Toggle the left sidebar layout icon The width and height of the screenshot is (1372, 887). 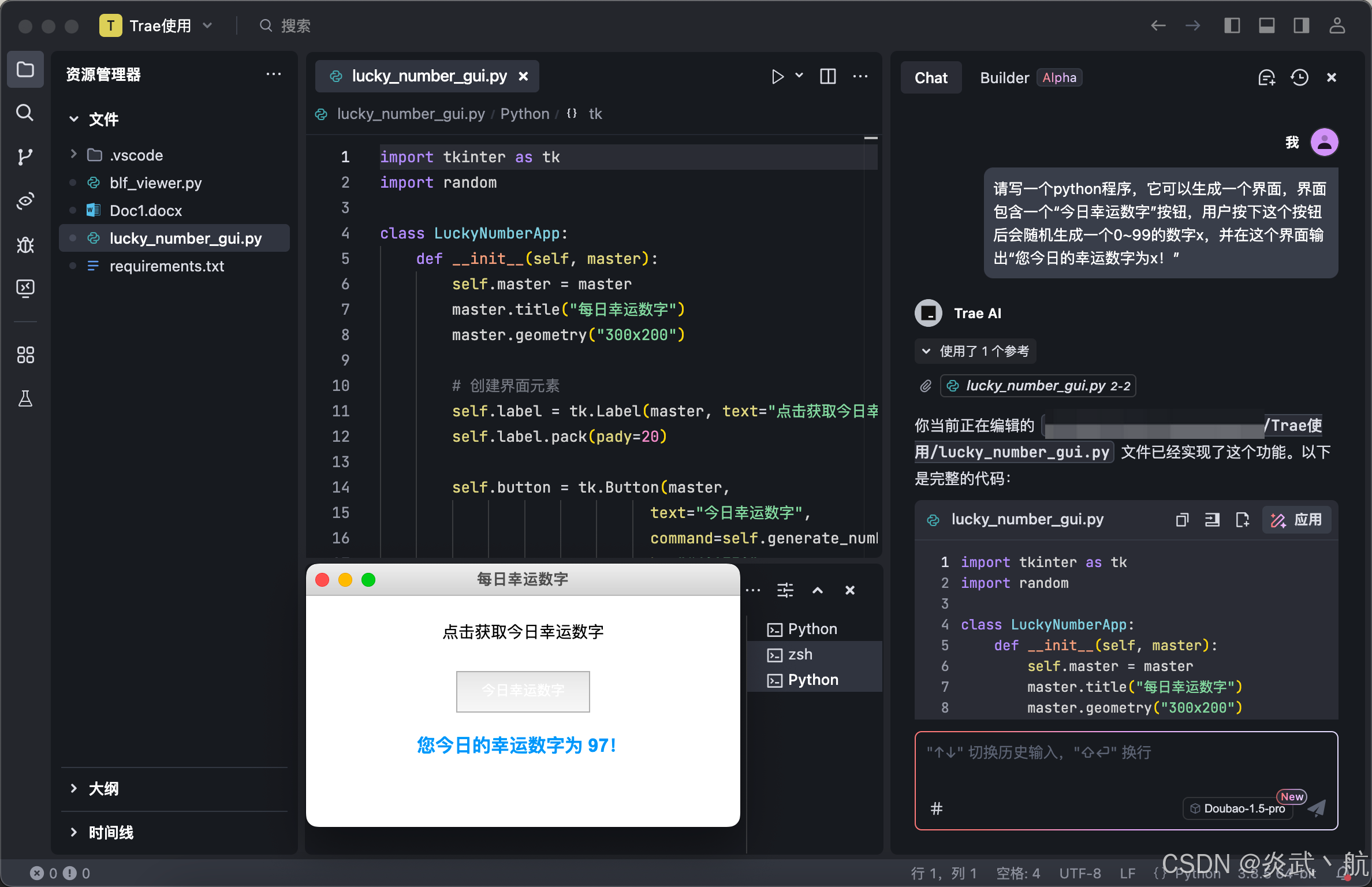tap(1232, 25)
